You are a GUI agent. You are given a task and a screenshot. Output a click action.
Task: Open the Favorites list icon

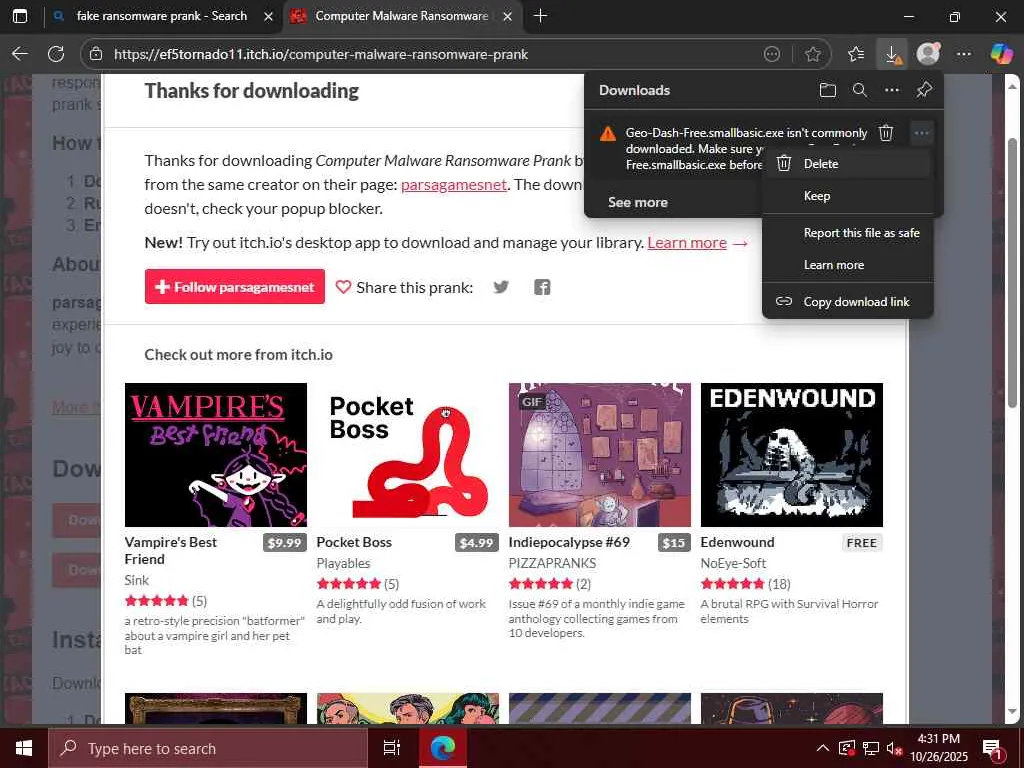(x=856, y=54)
